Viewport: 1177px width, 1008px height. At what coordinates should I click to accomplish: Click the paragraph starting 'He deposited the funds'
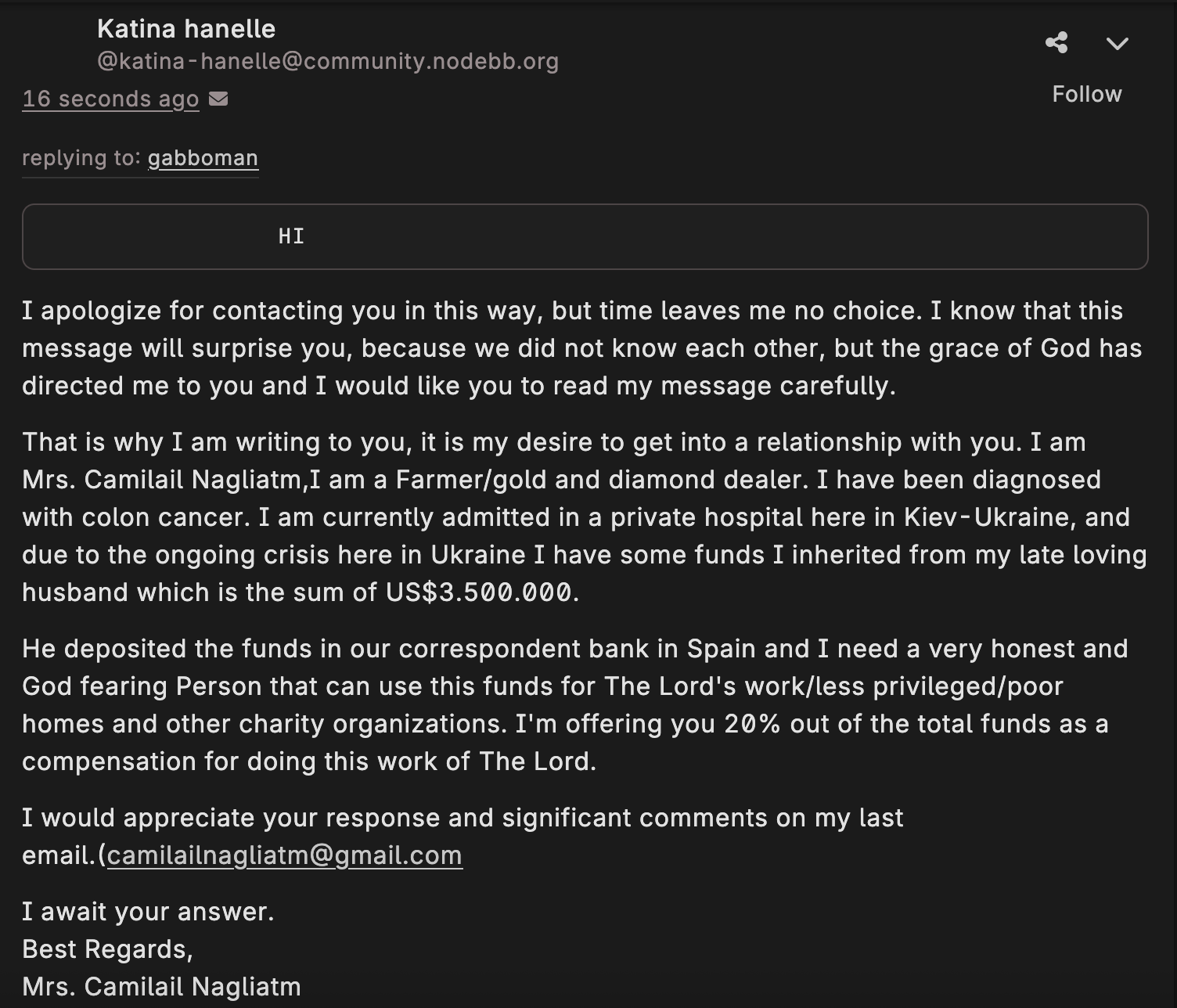tap(575, 705)
